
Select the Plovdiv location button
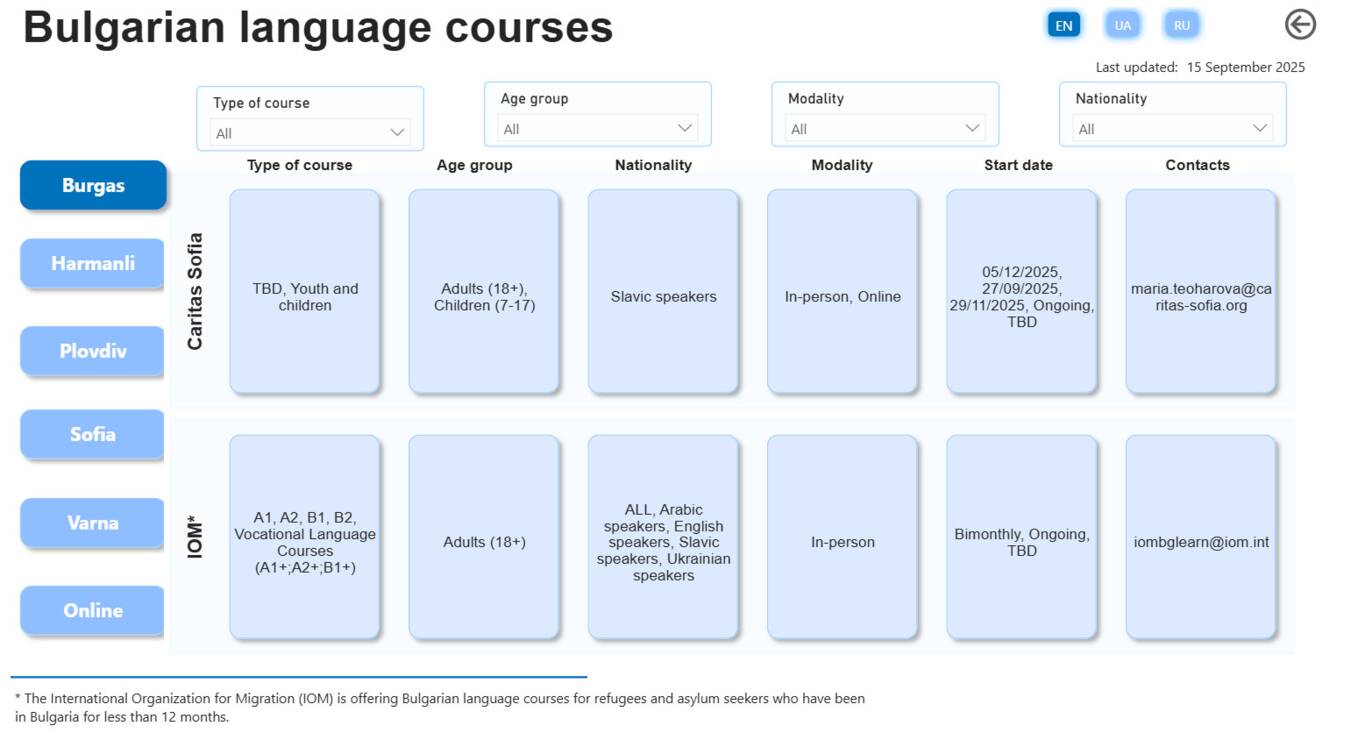[x=93, y=351]
